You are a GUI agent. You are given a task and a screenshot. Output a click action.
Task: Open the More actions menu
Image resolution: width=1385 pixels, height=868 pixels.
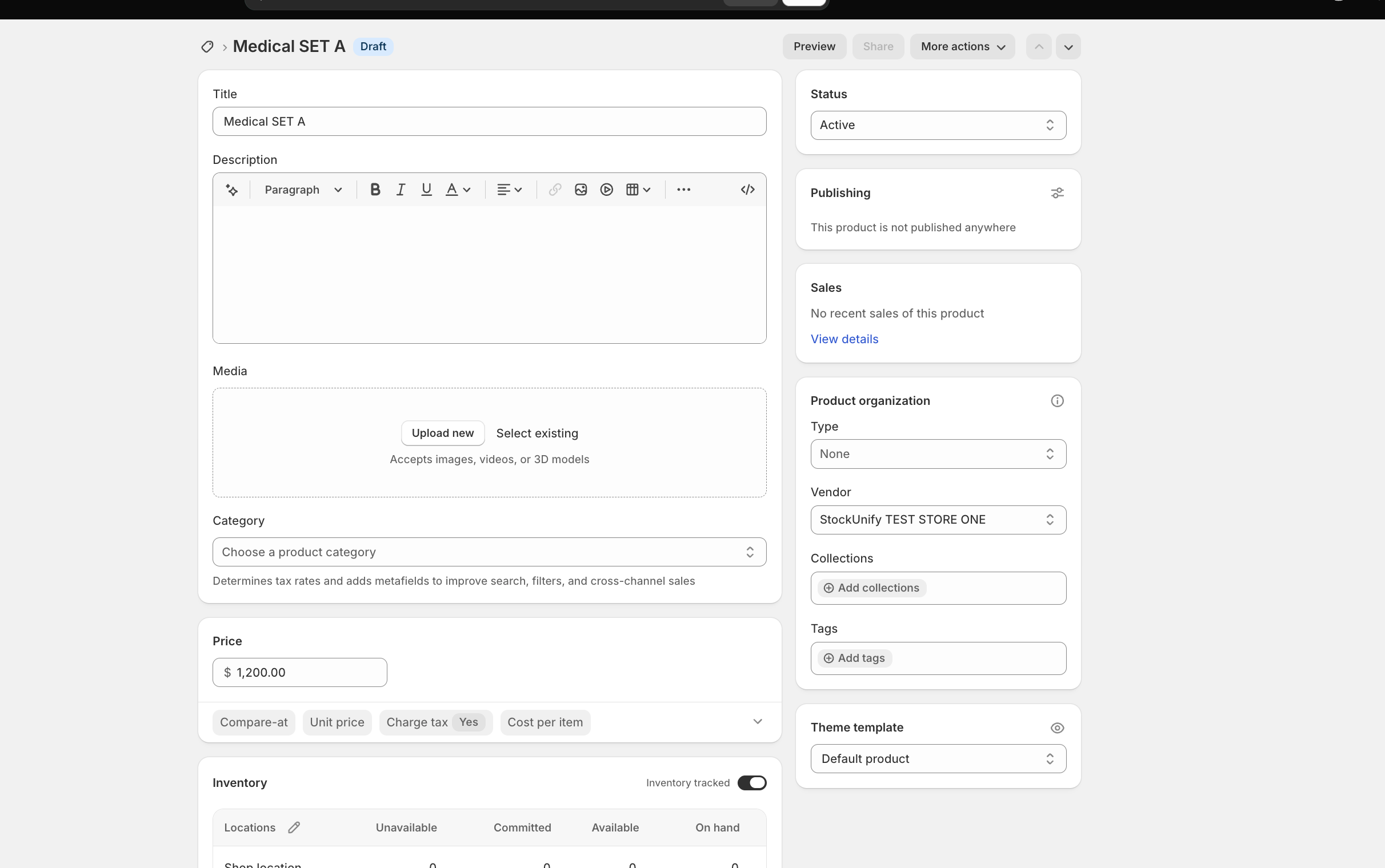click(x=962, y=46)
